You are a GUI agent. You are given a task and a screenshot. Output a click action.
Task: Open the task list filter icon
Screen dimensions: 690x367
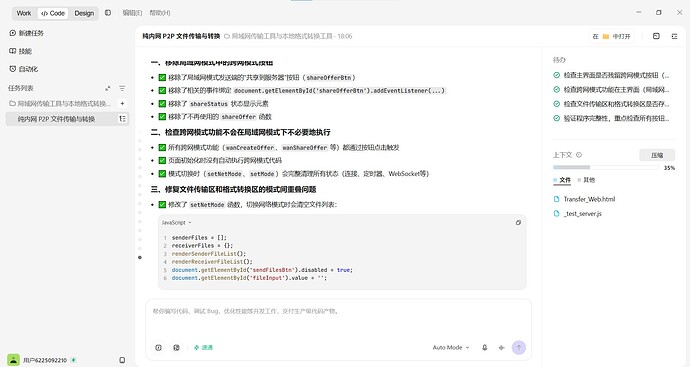pos(122,88)
